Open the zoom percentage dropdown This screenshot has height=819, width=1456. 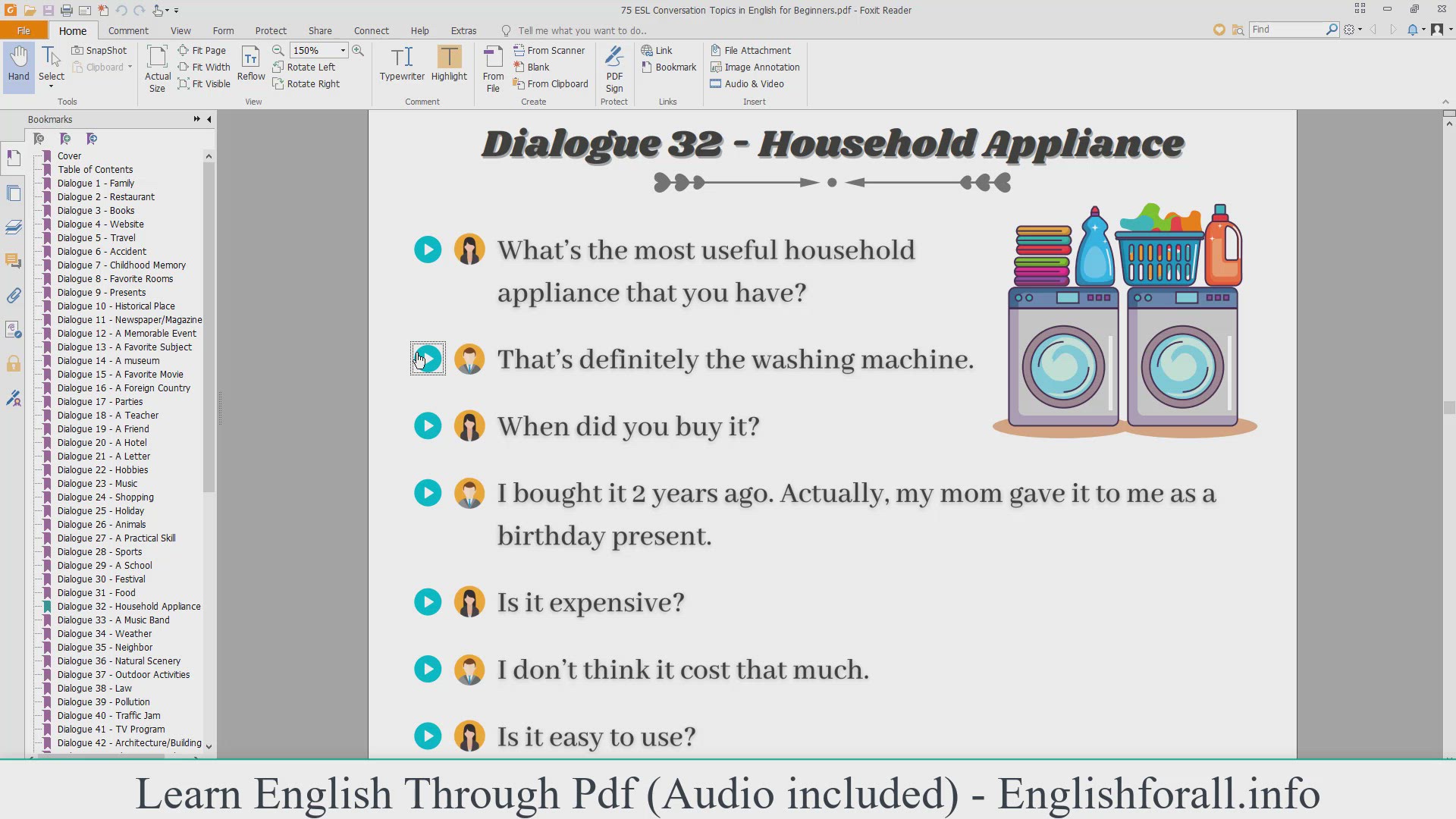point(343,50)
